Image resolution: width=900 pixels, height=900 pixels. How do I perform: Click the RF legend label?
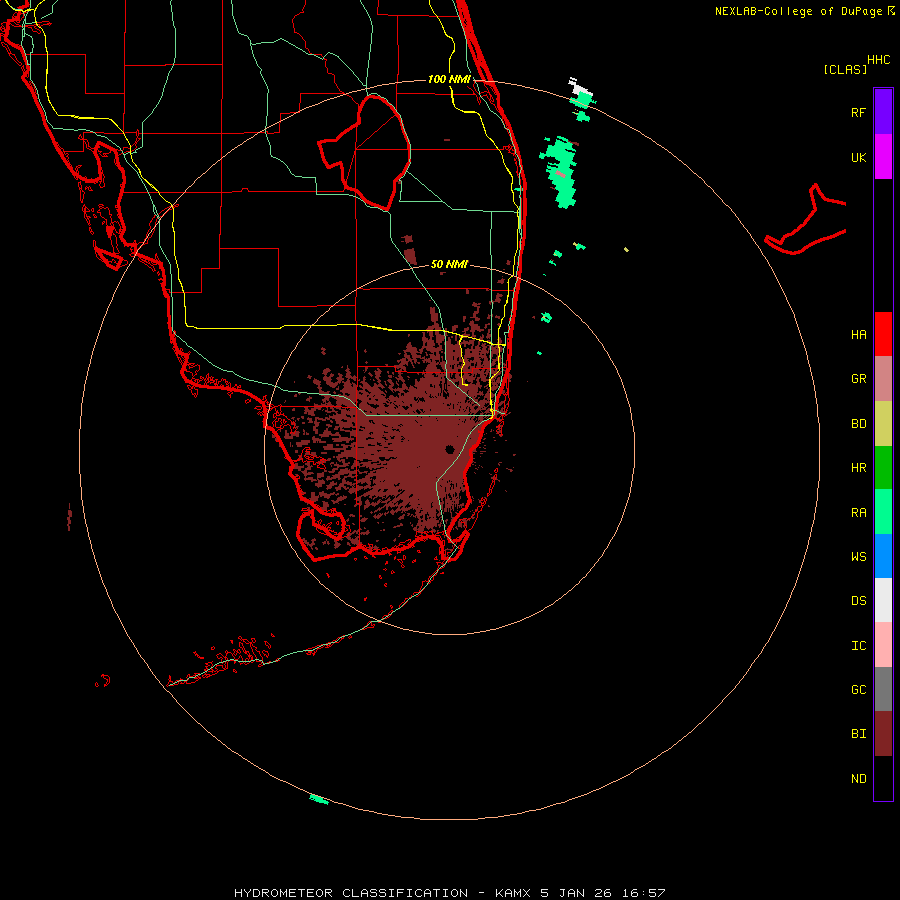tap(858, 112)
